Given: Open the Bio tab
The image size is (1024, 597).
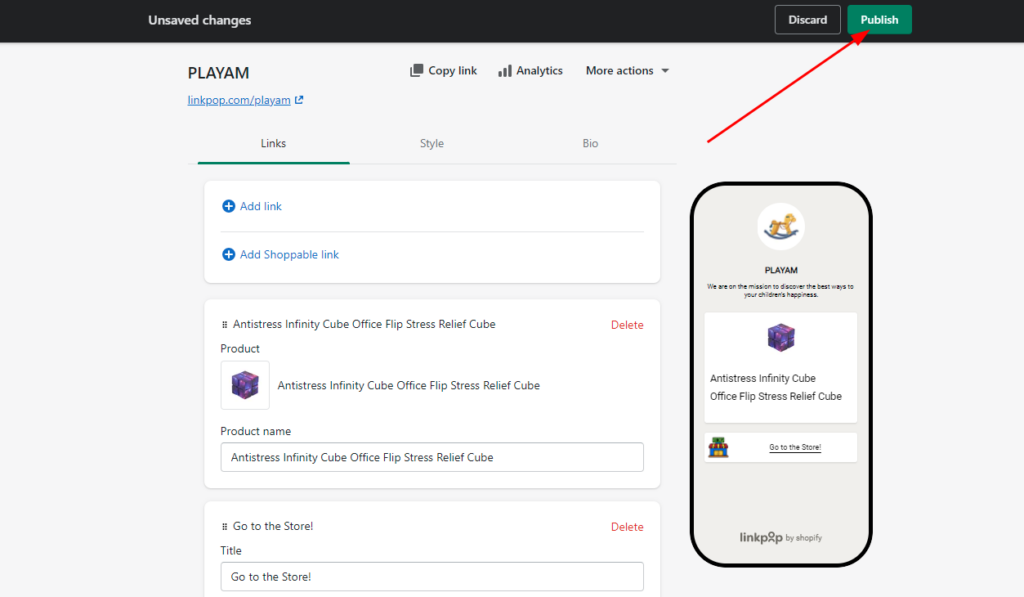Looking at the screenshot, I should (590, 143).
